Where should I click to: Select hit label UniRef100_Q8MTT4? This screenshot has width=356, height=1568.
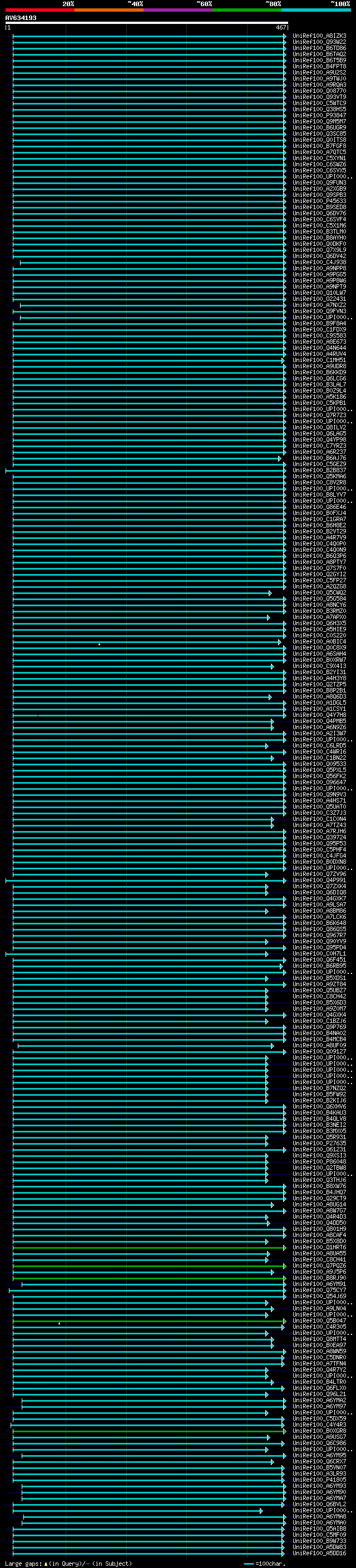pyautogui.click(x=319, y=1339)
